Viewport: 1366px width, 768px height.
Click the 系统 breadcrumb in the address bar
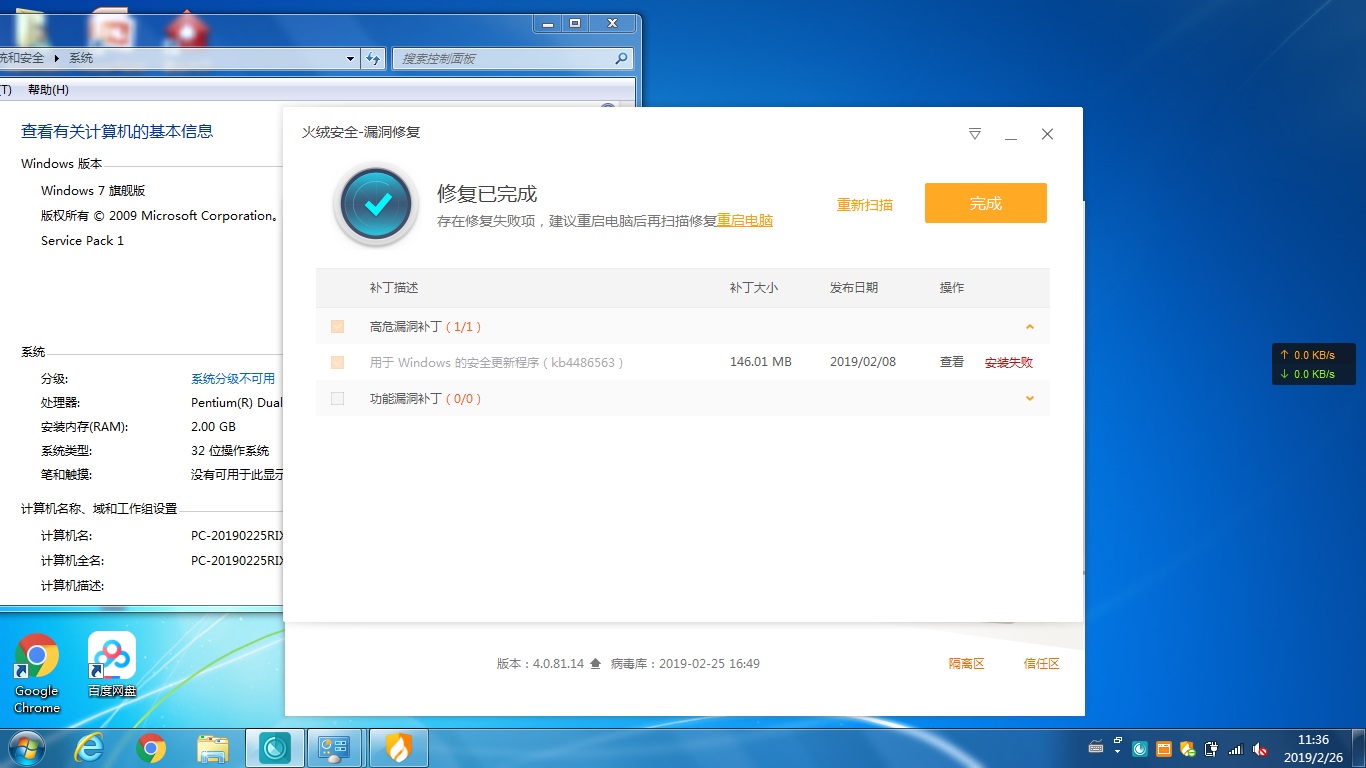pos(81,59)
